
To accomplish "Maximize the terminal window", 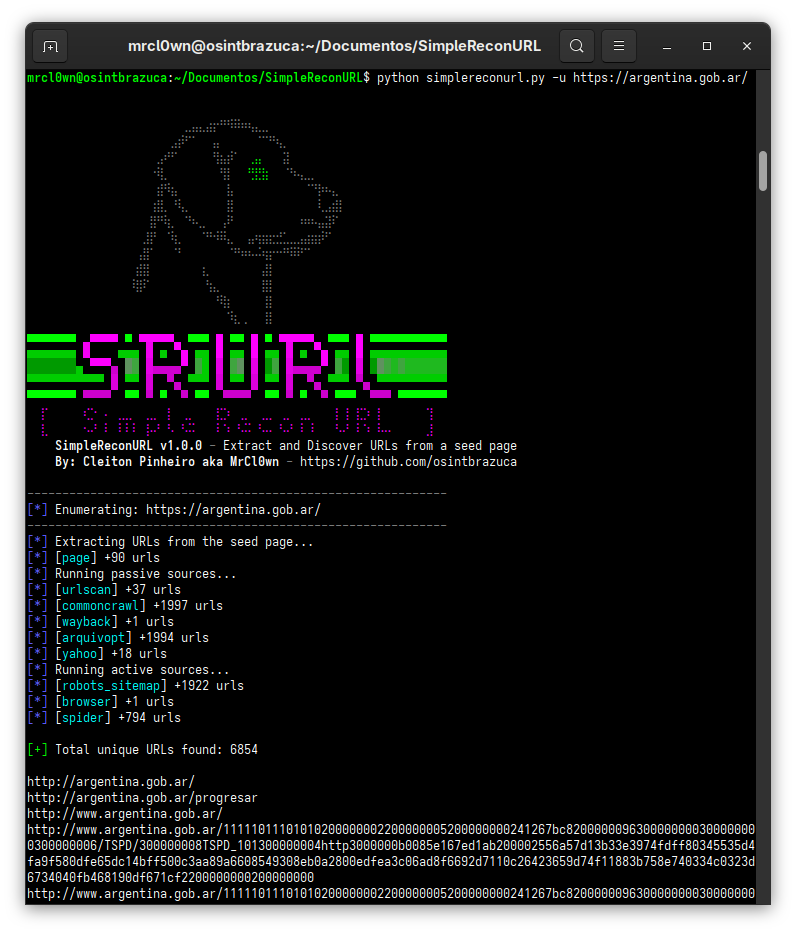I will pos(707,46).
